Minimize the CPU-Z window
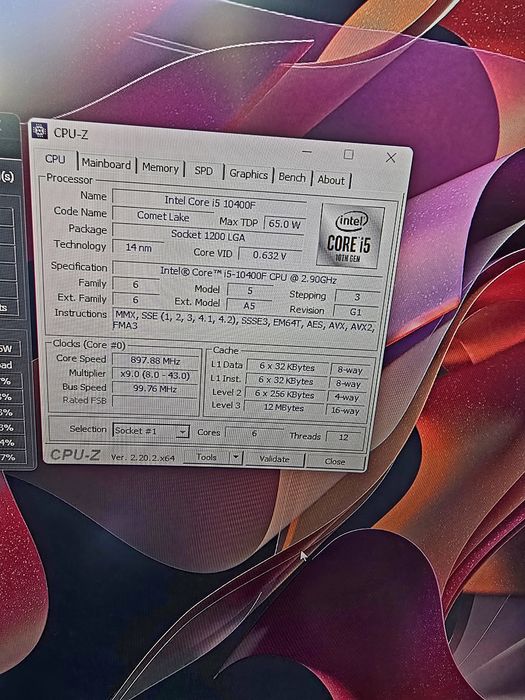 tap(307, 152)
